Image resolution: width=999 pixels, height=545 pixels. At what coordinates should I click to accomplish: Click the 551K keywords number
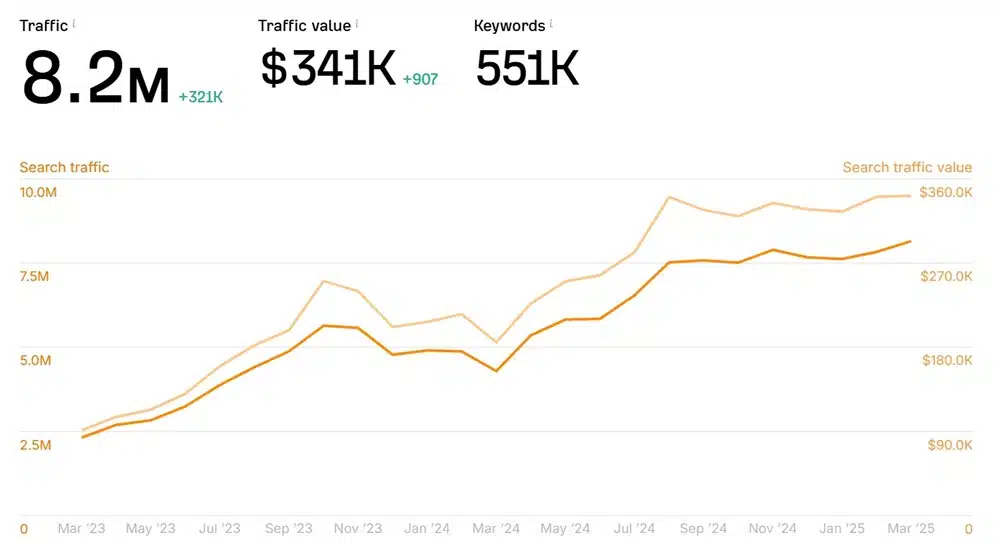[527, 69]
